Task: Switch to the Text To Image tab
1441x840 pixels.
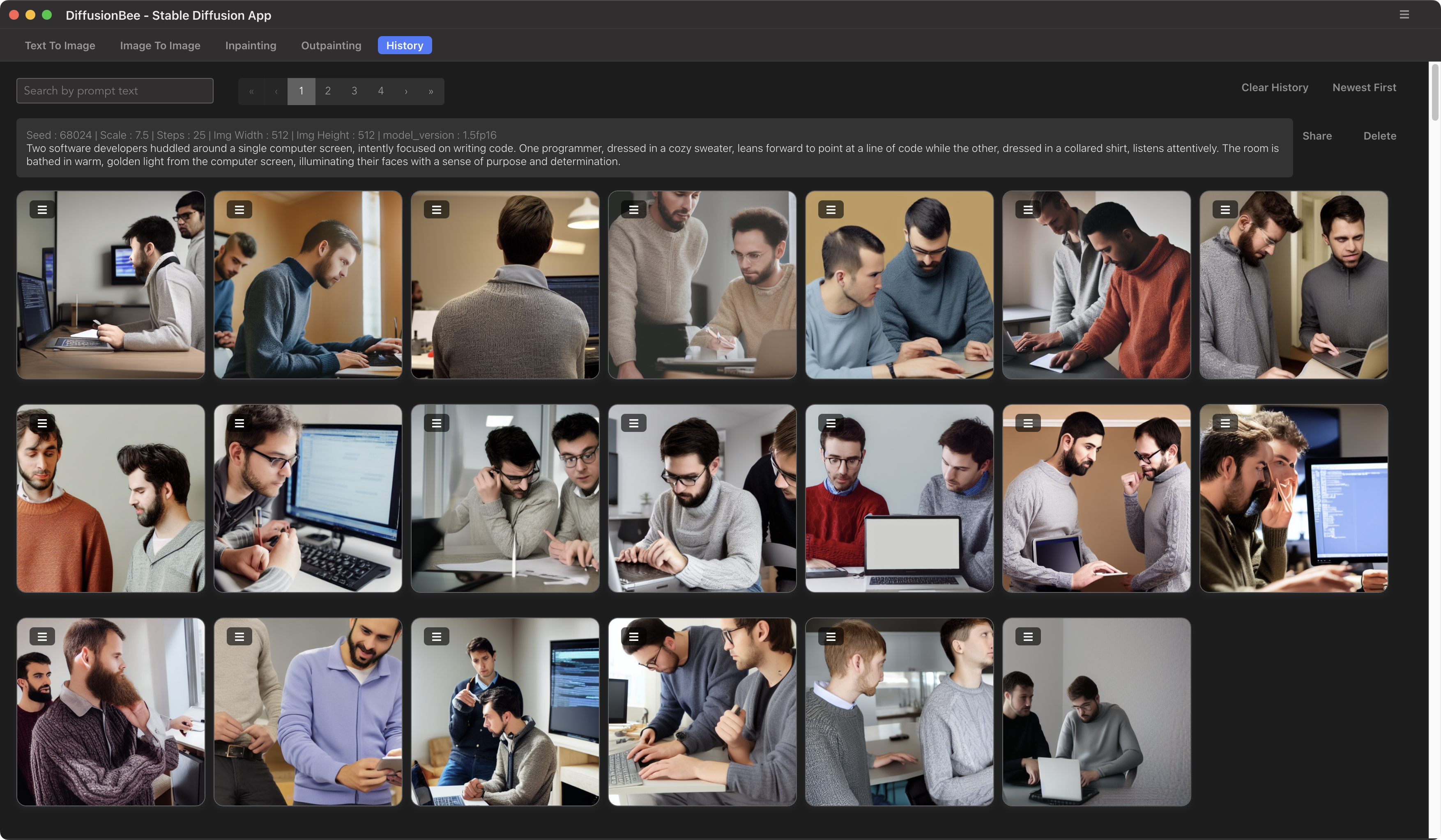Action: 60,46
